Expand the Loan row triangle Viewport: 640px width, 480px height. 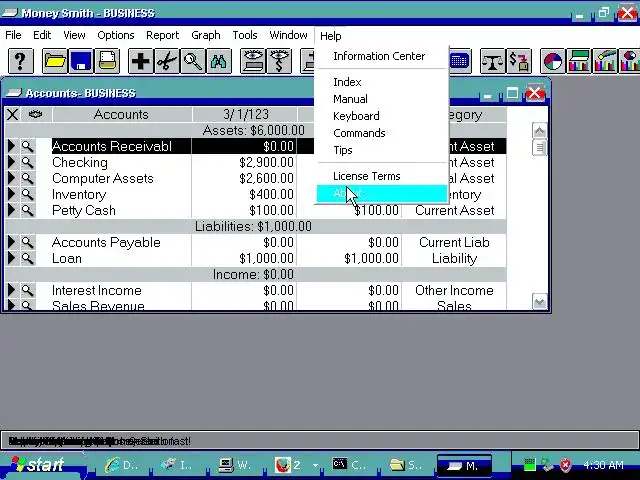[12, 258]
